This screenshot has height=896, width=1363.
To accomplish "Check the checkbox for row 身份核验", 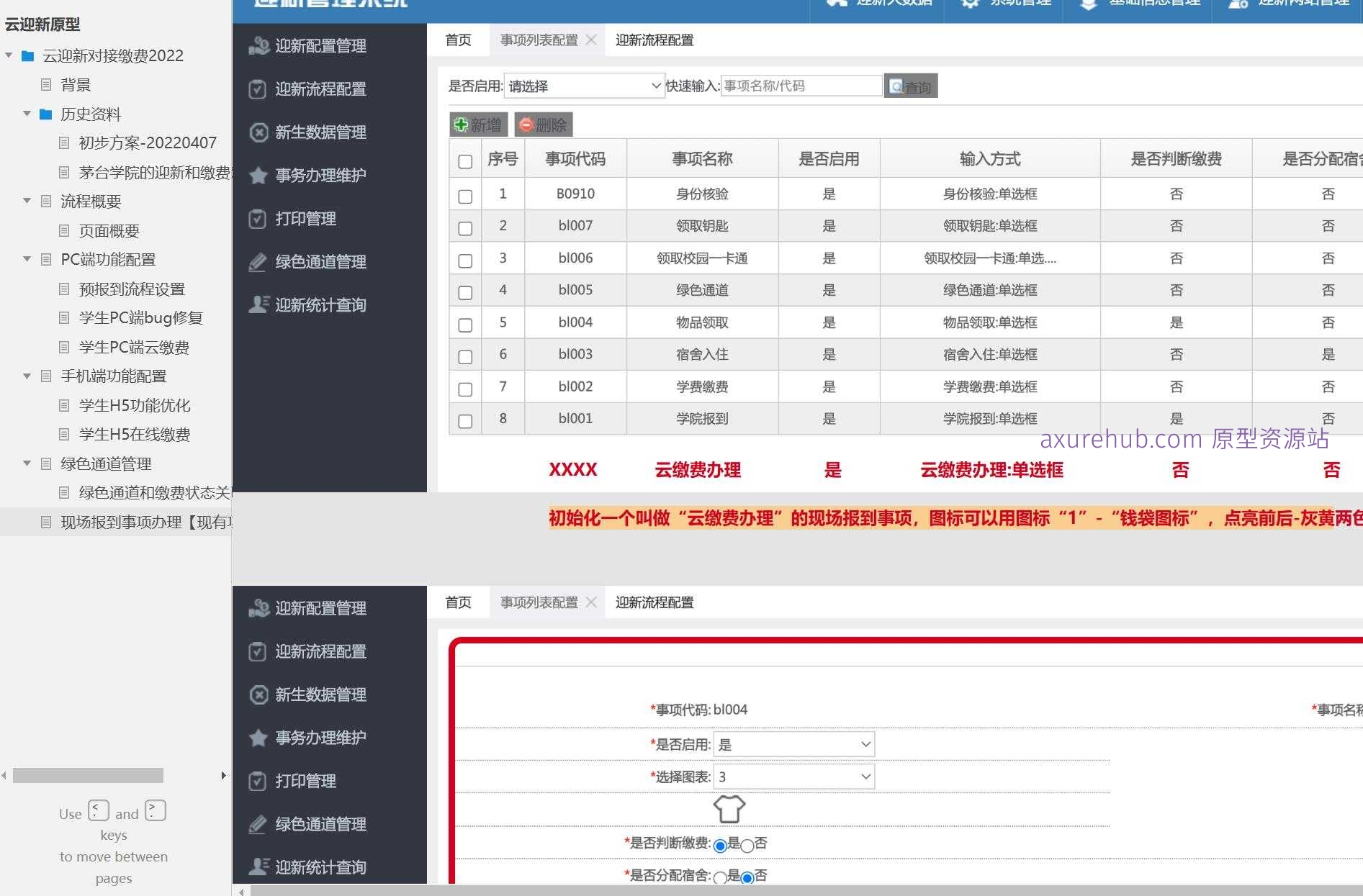I will (464, 196).
